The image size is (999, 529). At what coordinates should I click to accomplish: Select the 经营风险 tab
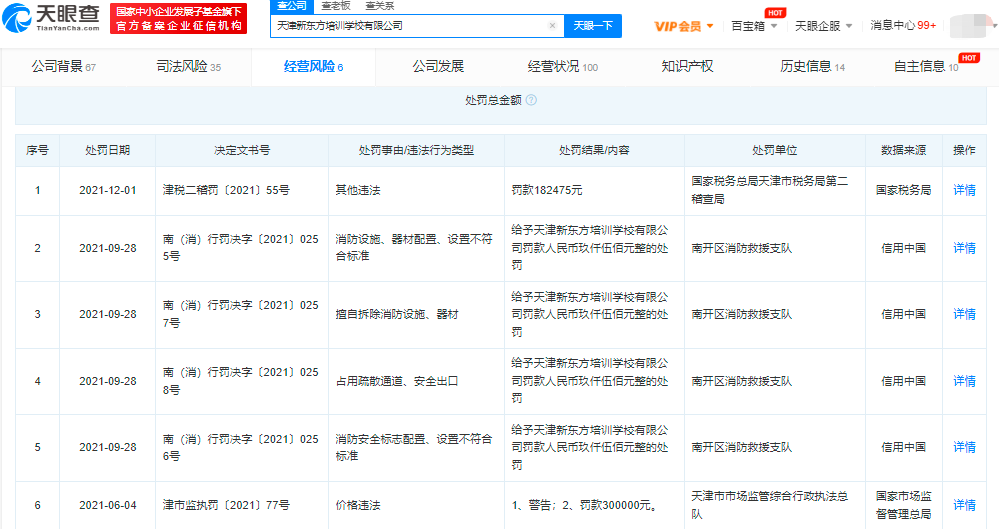tap(313, 66)
